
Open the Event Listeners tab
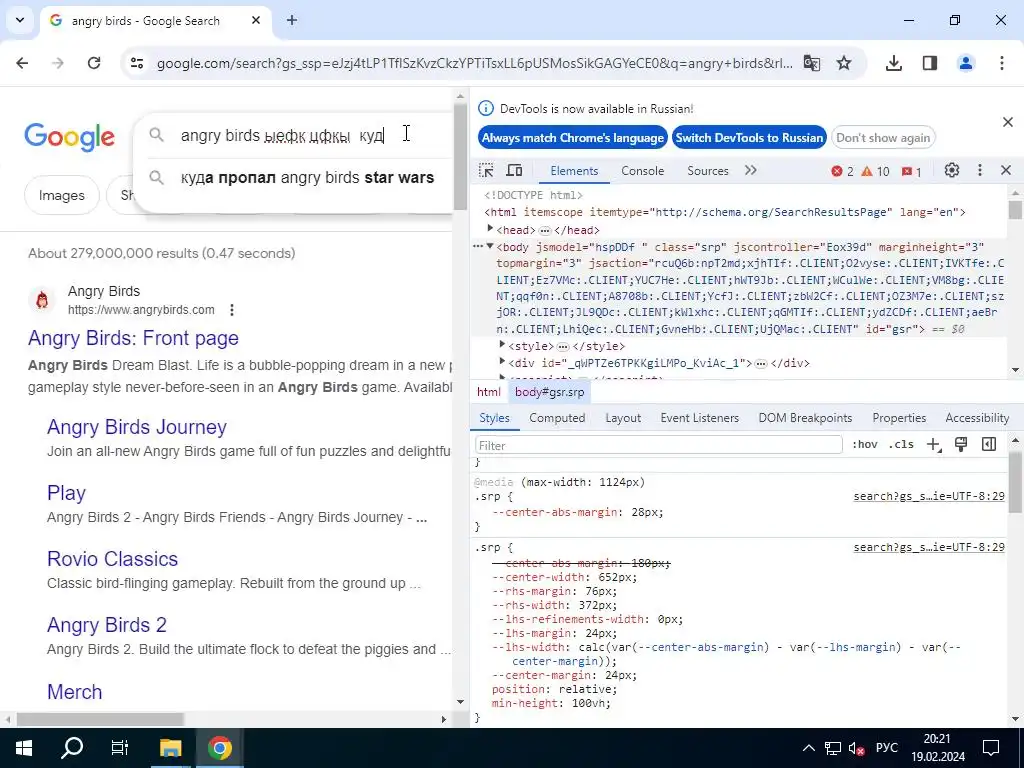(x=699, y=418)
